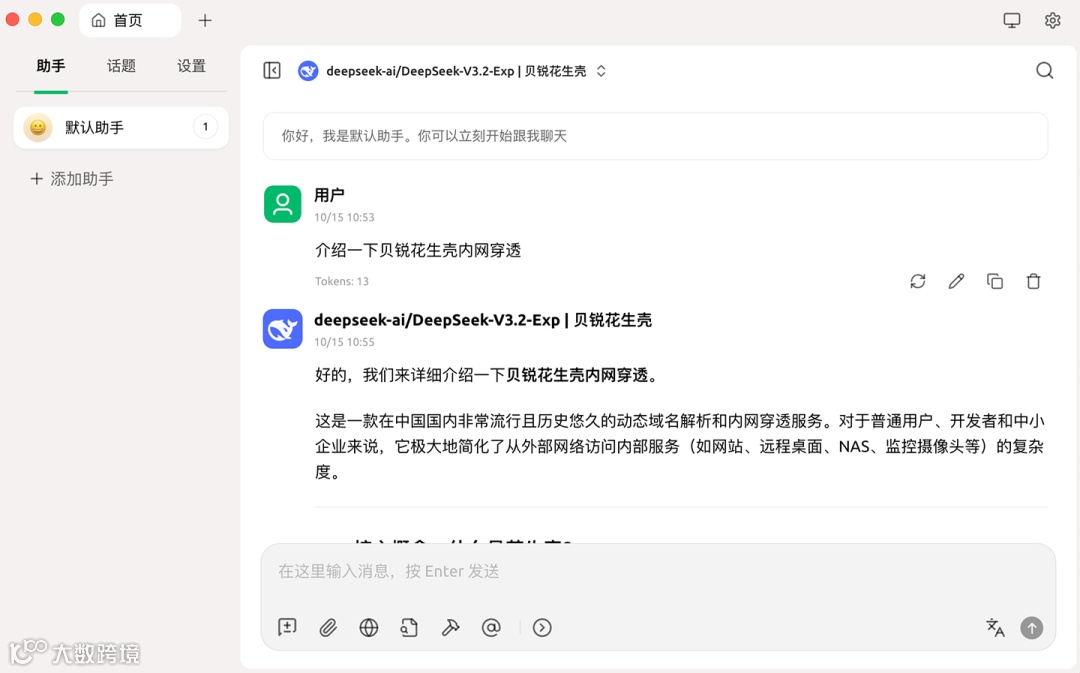
Task: Switch to the 设置 tab
Action: pos(191,66)
